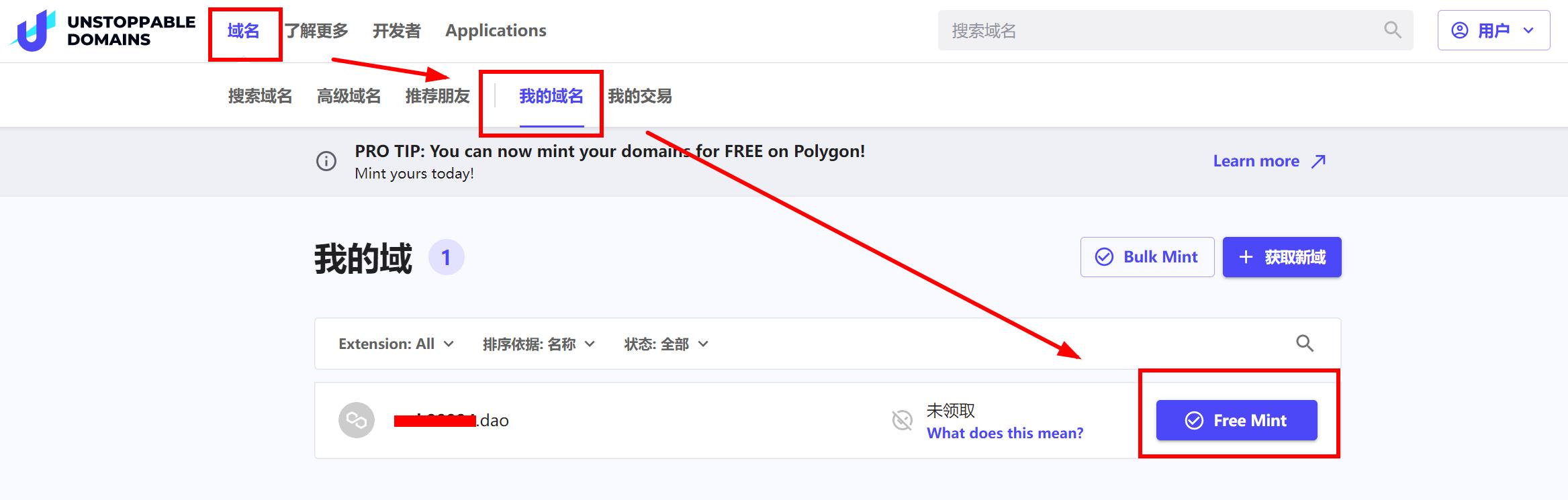This screenshot has height=500, width=1568.
Task: Click the Bulk Mint button
Action: click(1147, 257)
